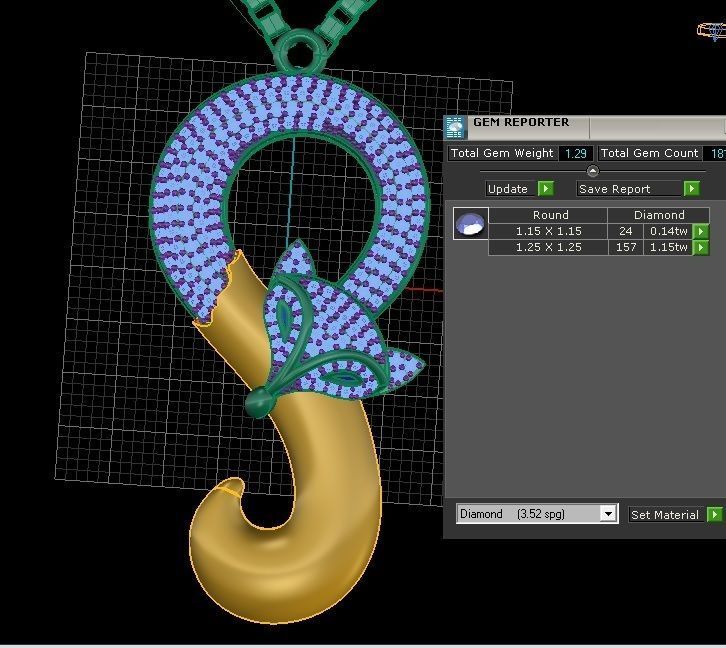Click the GEM REPORTER title tab
The height and width of the screenshot is (648, 726).
[x=521, y=122]
